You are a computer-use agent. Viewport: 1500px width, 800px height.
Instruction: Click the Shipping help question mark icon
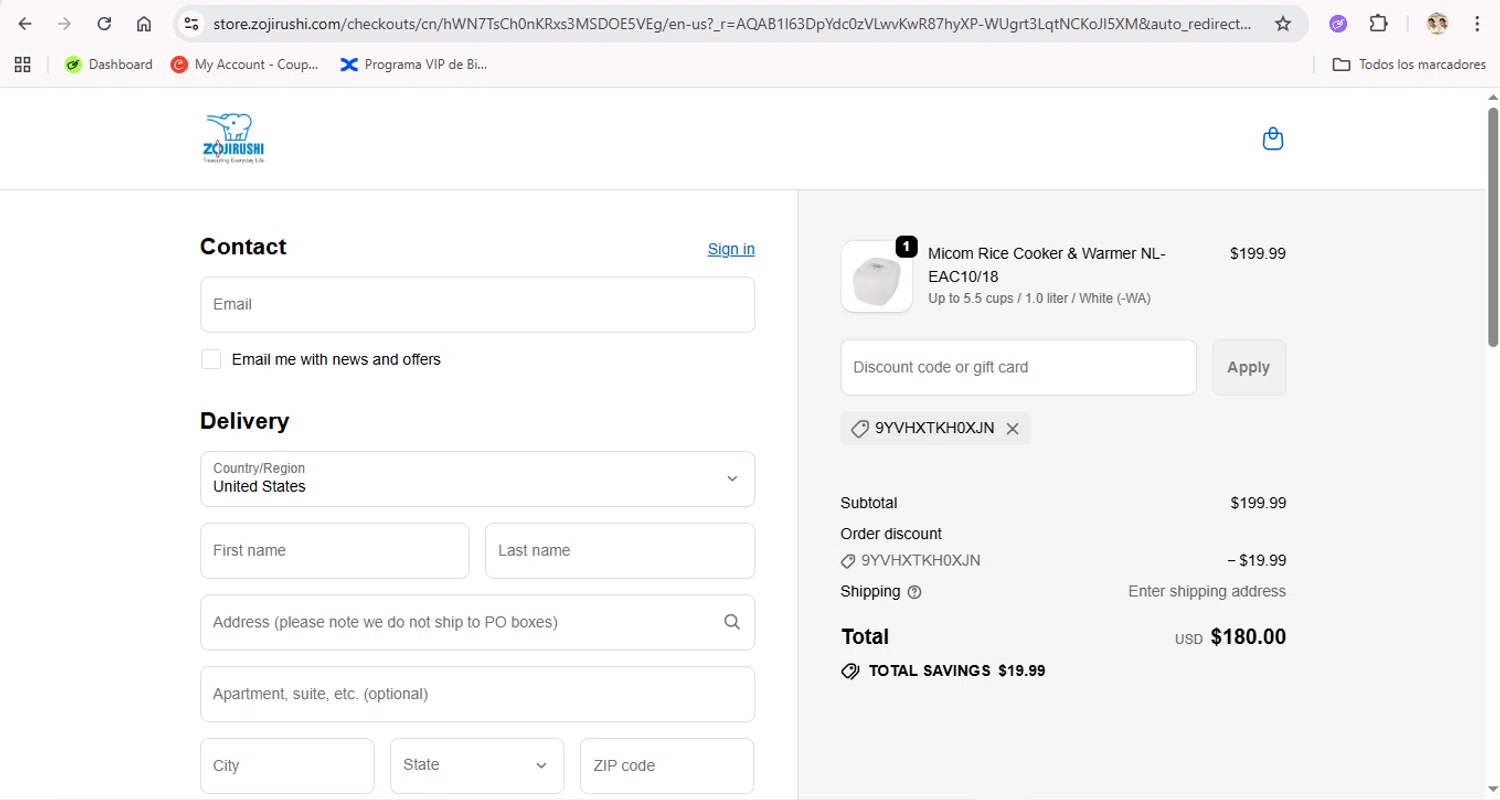[x=914, y=592]
